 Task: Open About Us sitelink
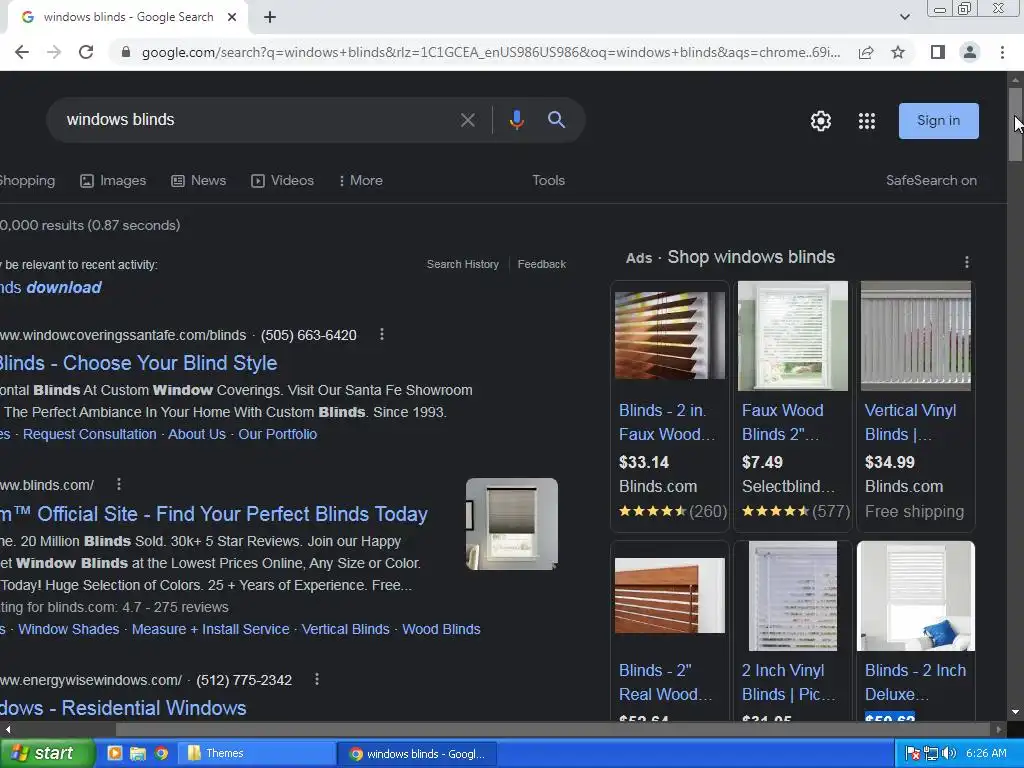point(197,434)
